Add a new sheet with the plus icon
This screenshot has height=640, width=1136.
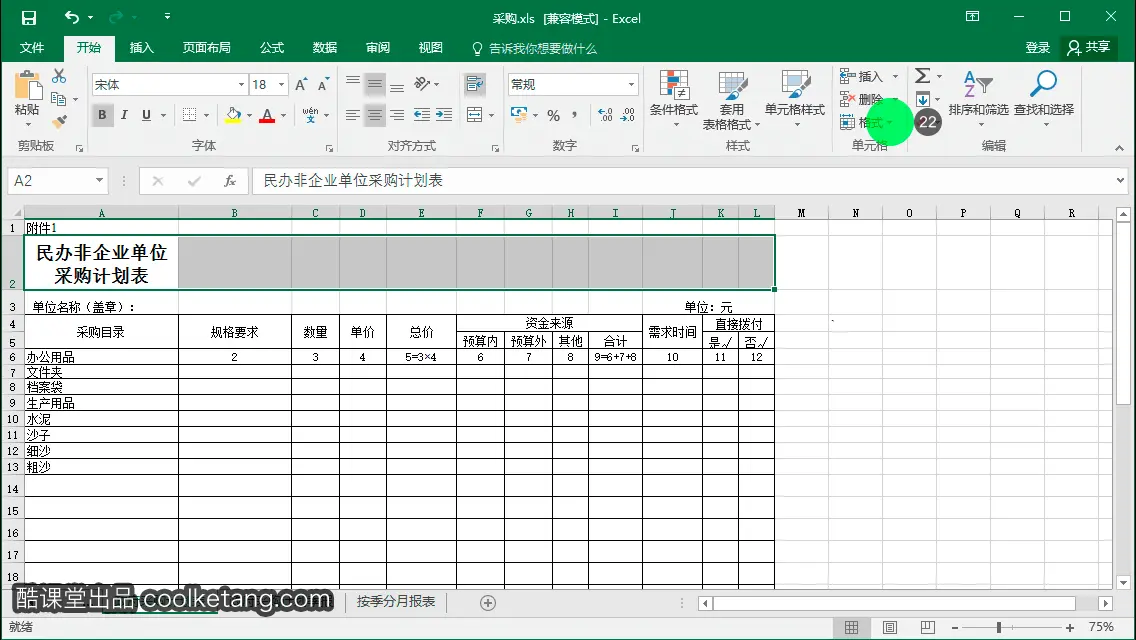488,603
